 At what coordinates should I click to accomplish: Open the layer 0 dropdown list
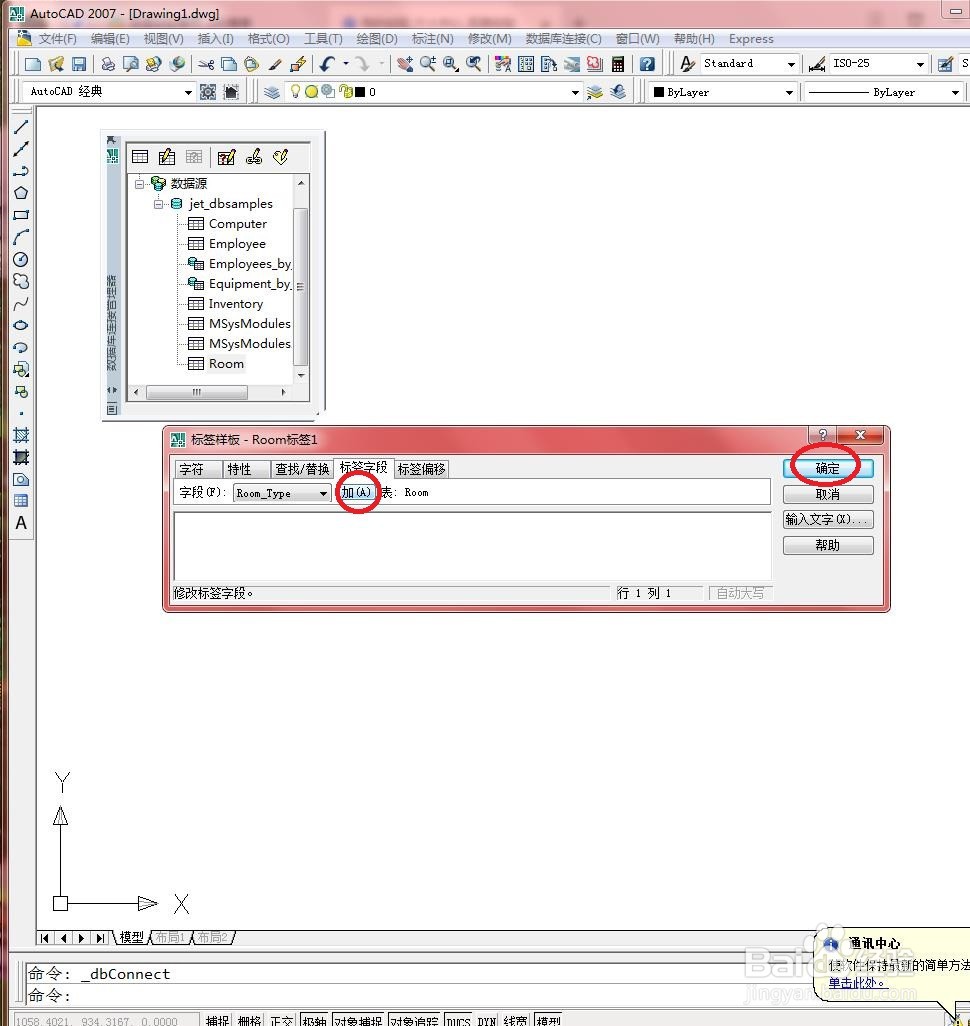click(575, 92)
